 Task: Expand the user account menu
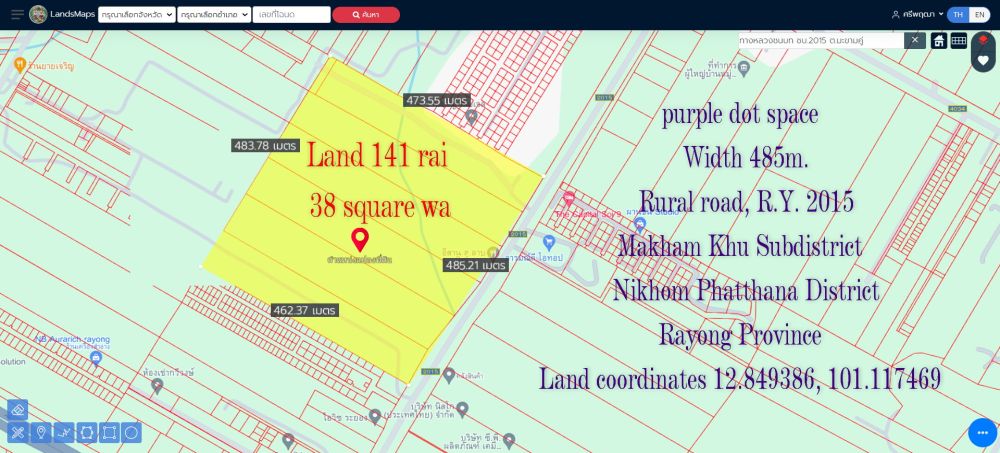click(917, 15)
